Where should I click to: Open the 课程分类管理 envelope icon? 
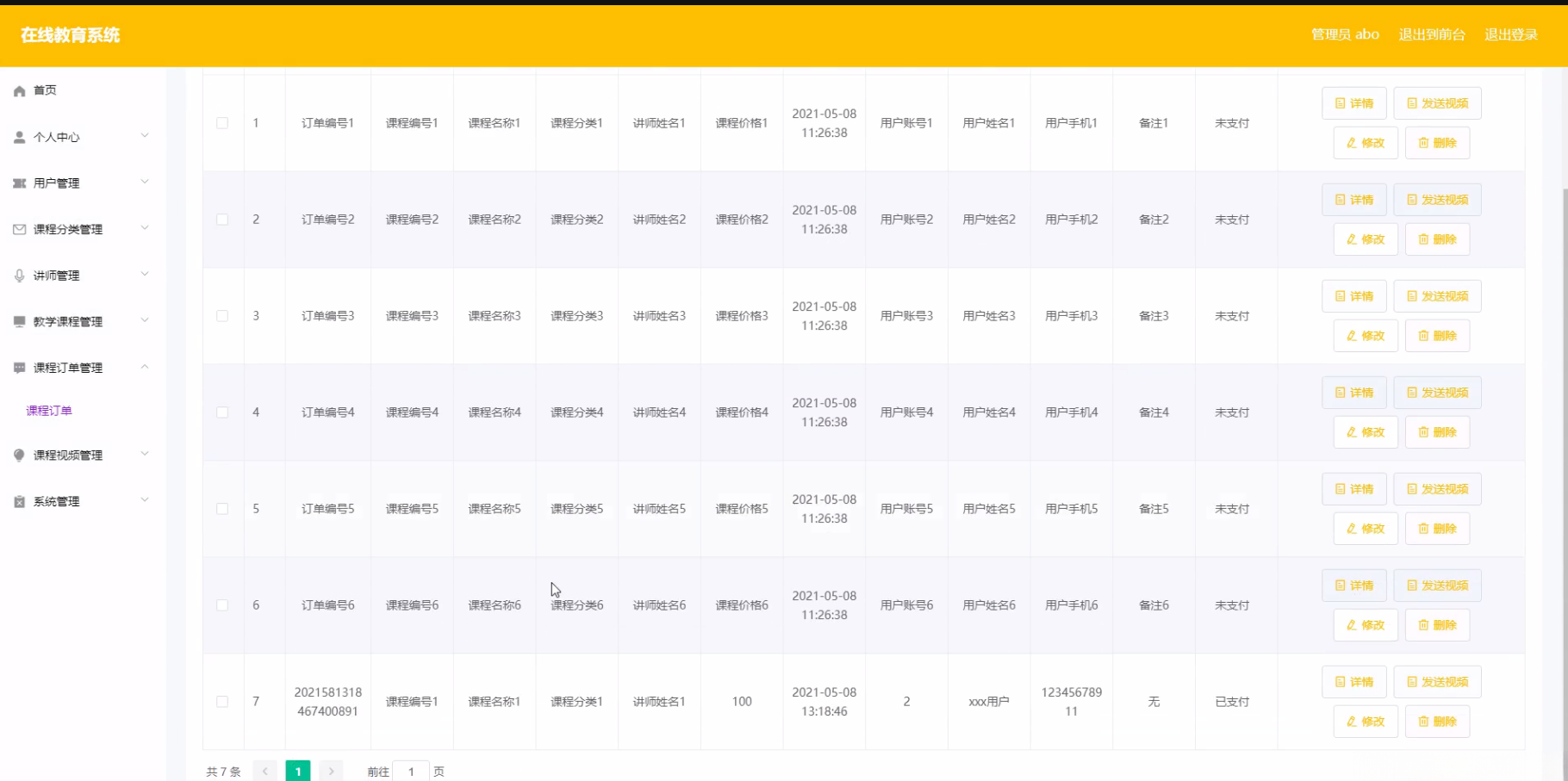pos(19,229)
